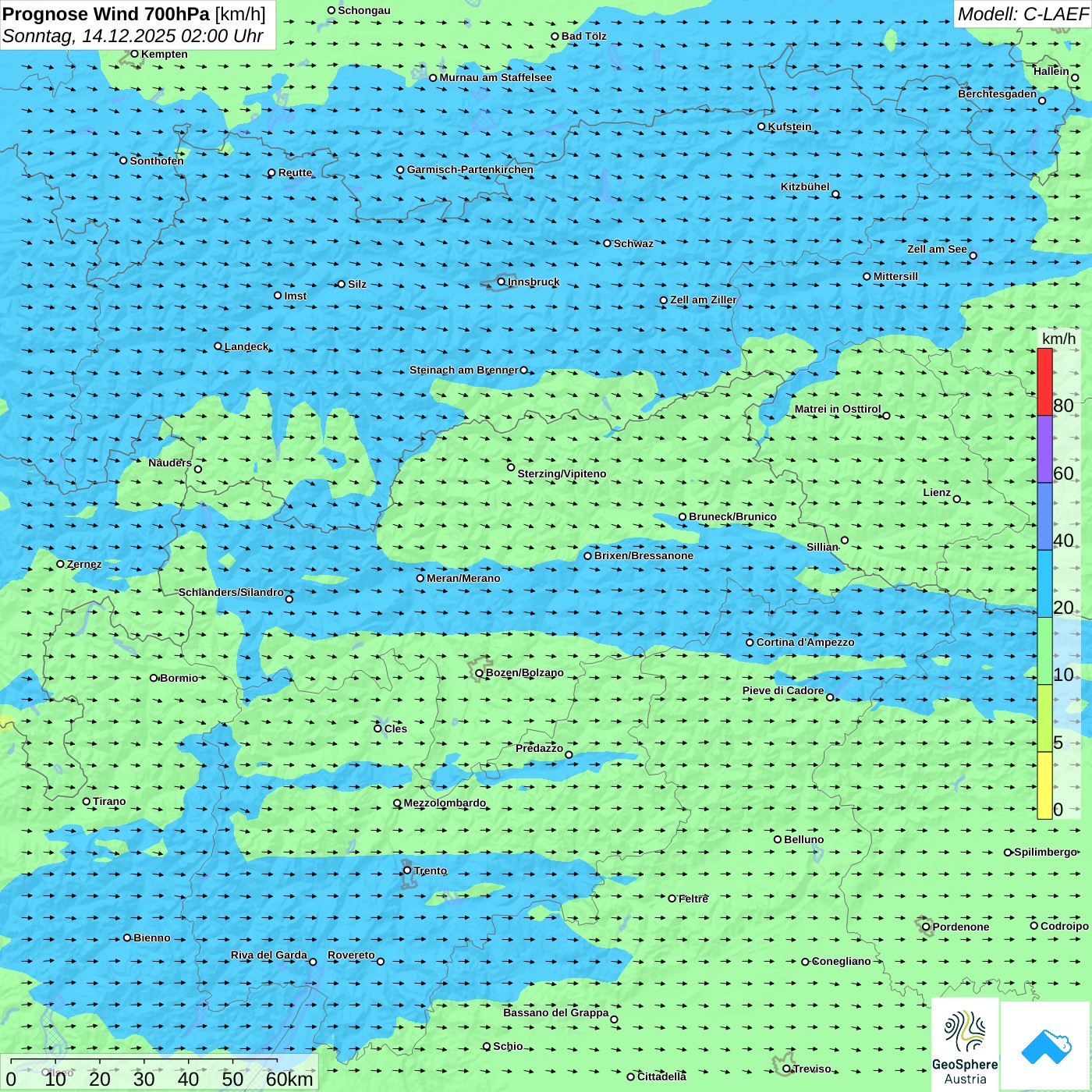The width and height of the screenshot is (1092, 1092).
Task: Click the "Prognose Wind 700hPa [km/h]" title
Action: point(134,14)
